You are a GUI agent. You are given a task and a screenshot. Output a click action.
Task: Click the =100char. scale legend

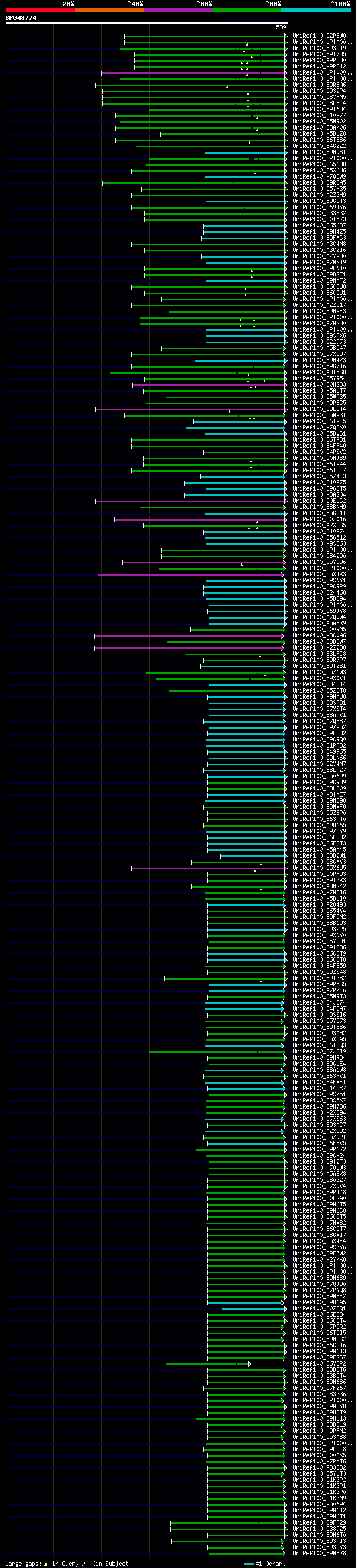pos(265,1563)
